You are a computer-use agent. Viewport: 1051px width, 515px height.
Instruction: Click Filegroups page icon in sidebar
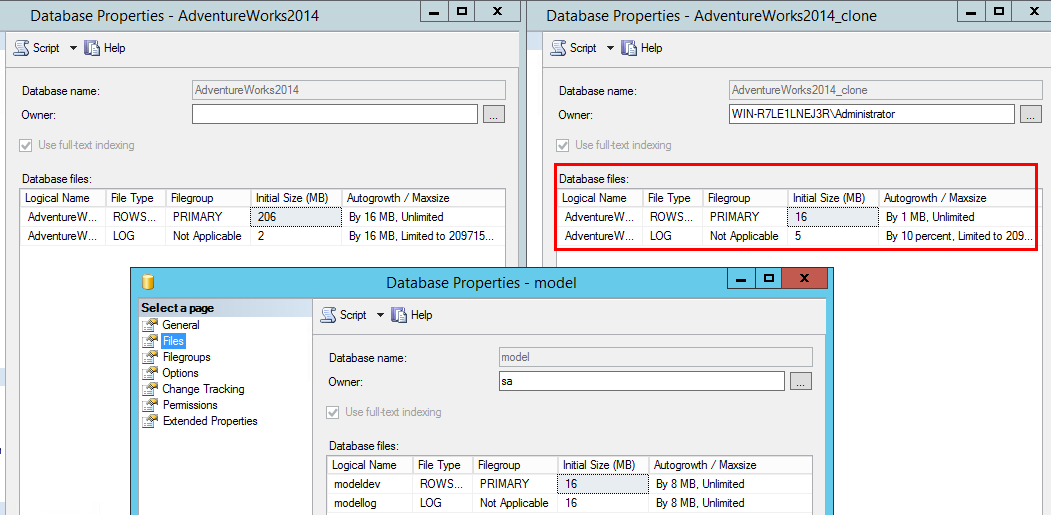point(150,357)
